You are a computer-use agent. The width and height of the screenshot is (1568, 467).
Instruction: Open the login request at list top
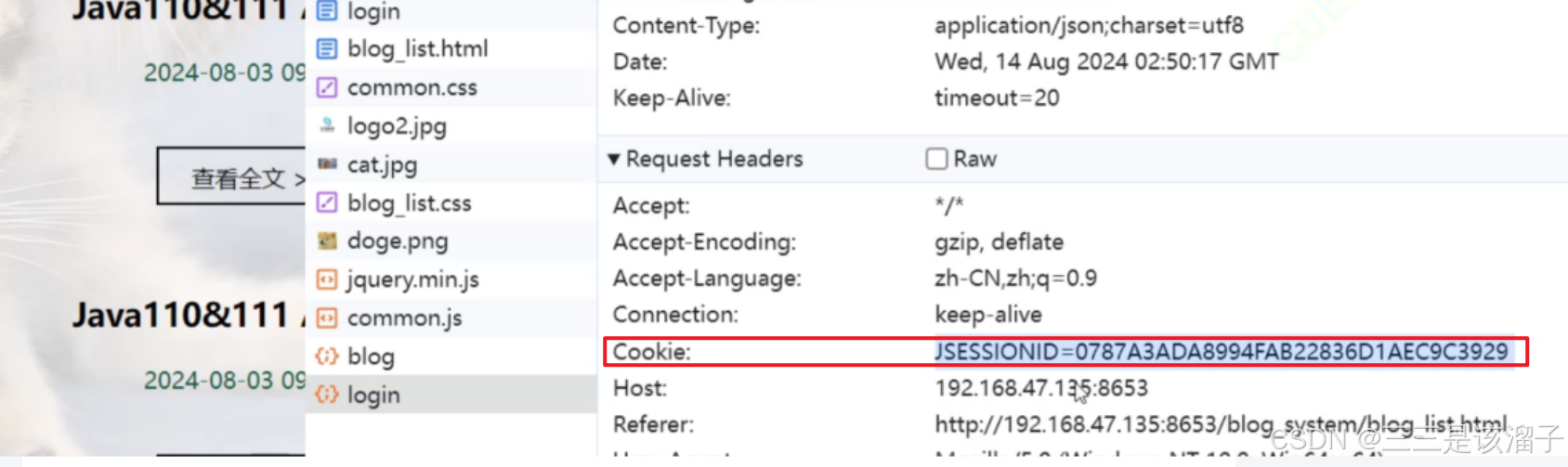tap(451, 12)
